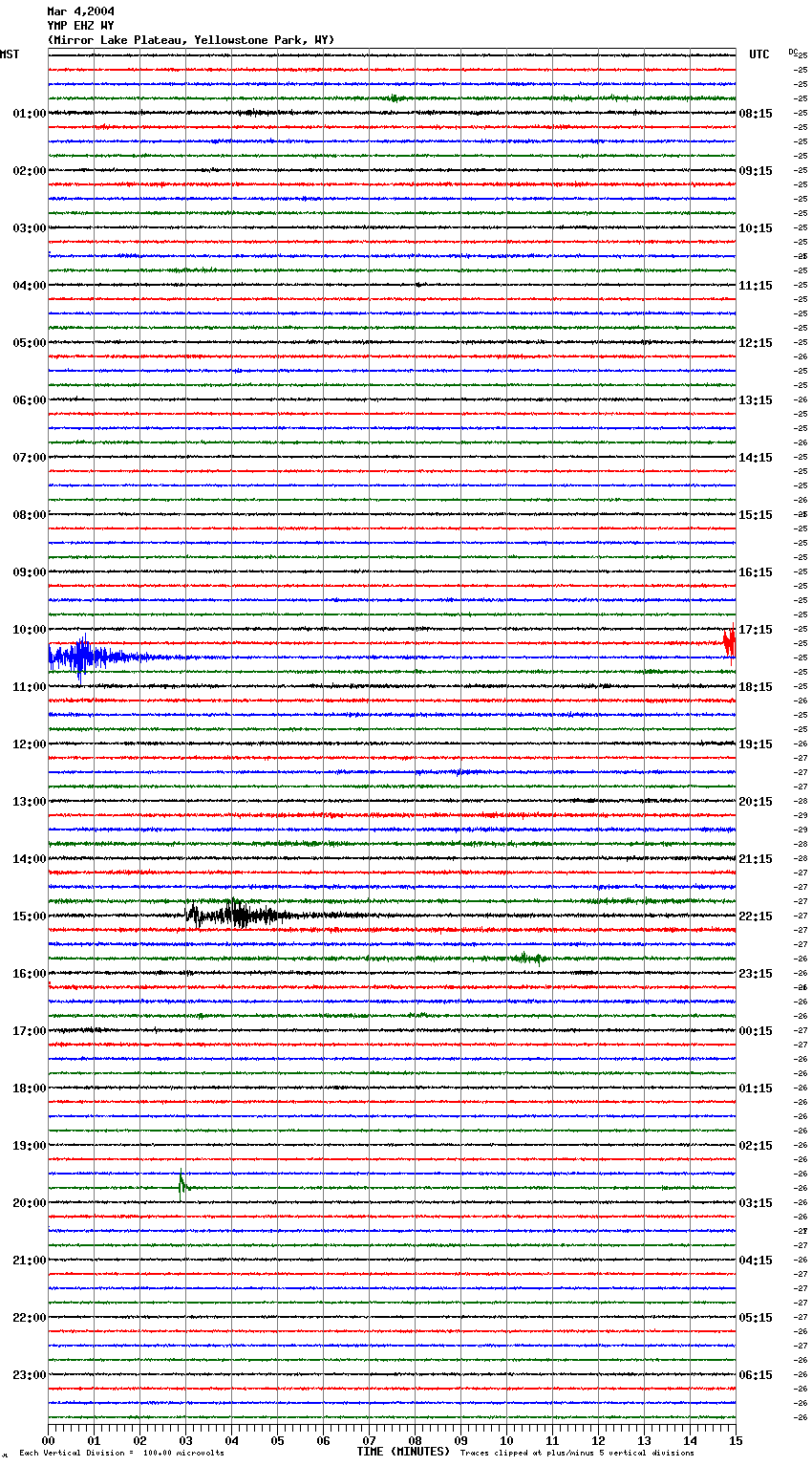Select the "YMP EHZ WY" station code text
Image resolution: width=812 pixels, height=1466 pixels.
coord(80,26)
